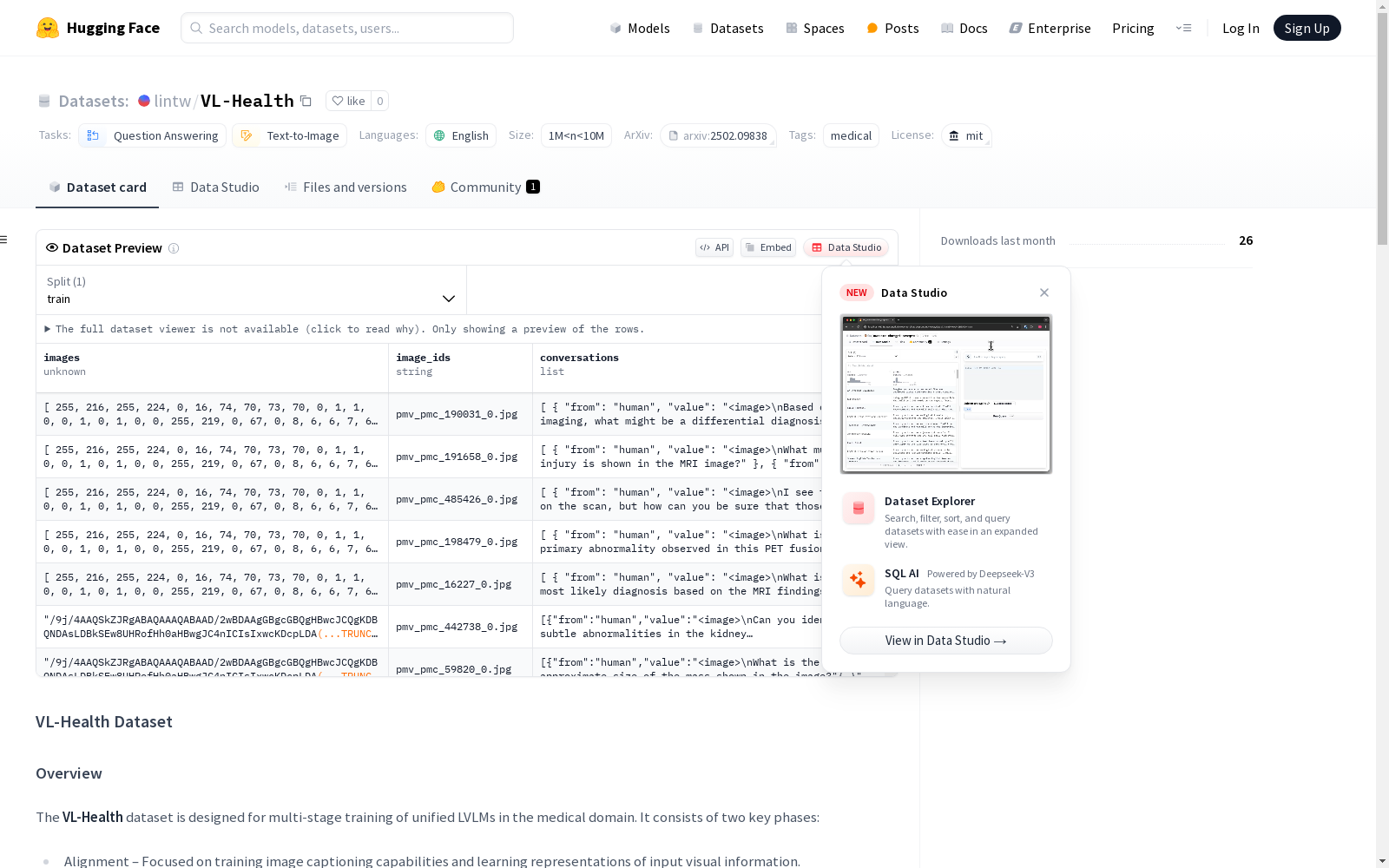
Task: Focus the search models input field
Action: 347,28
